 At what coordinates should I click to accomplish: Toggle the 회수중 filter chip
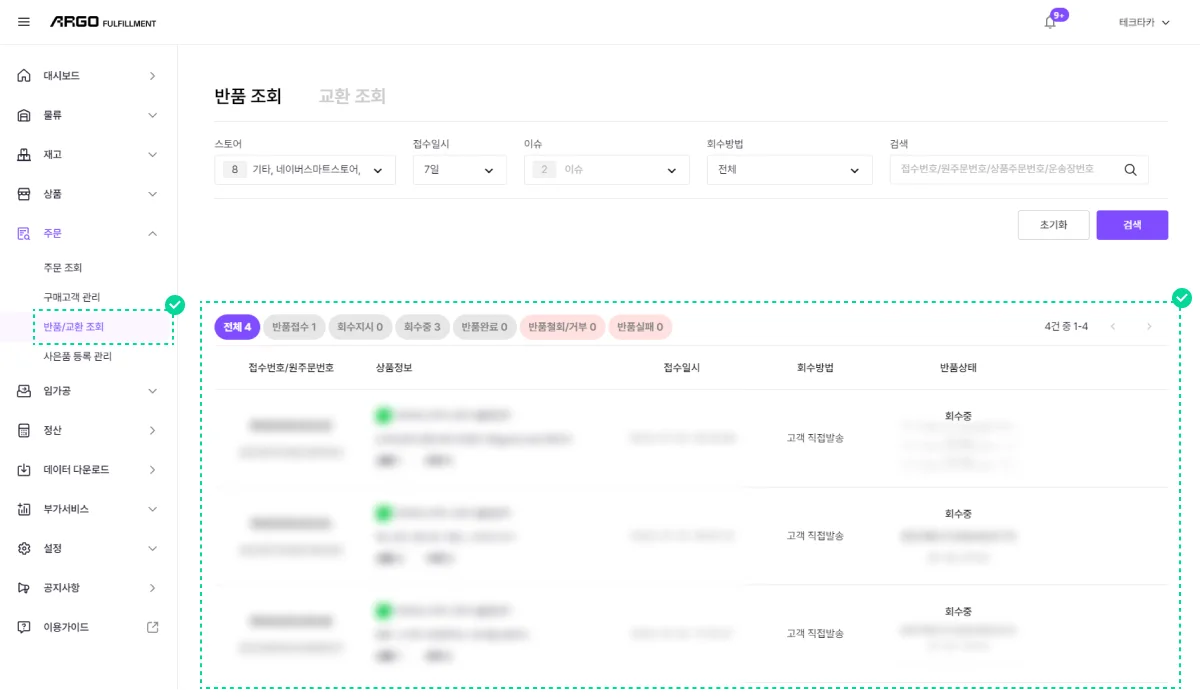coord(422,327)
